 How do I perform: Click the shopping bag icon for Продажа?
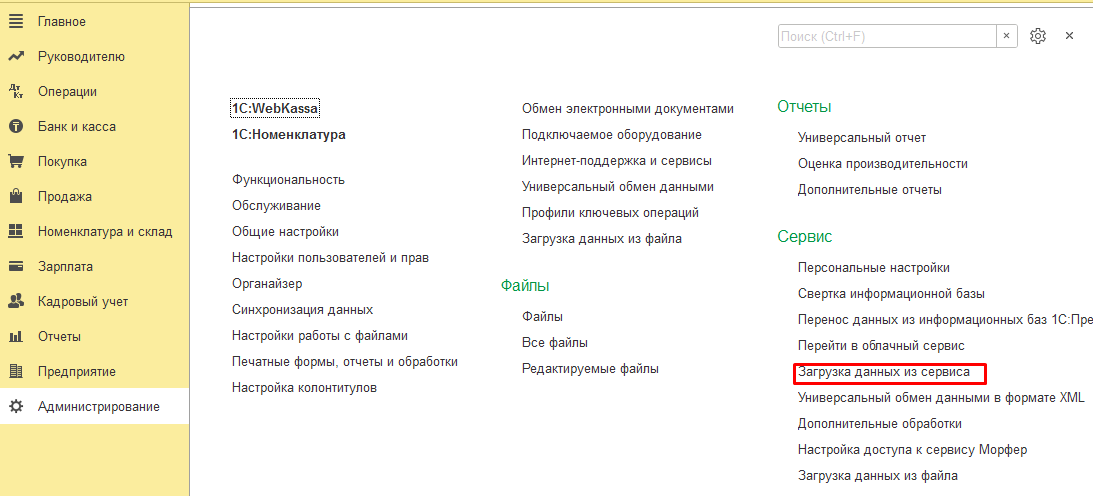(x=16, y=196)
